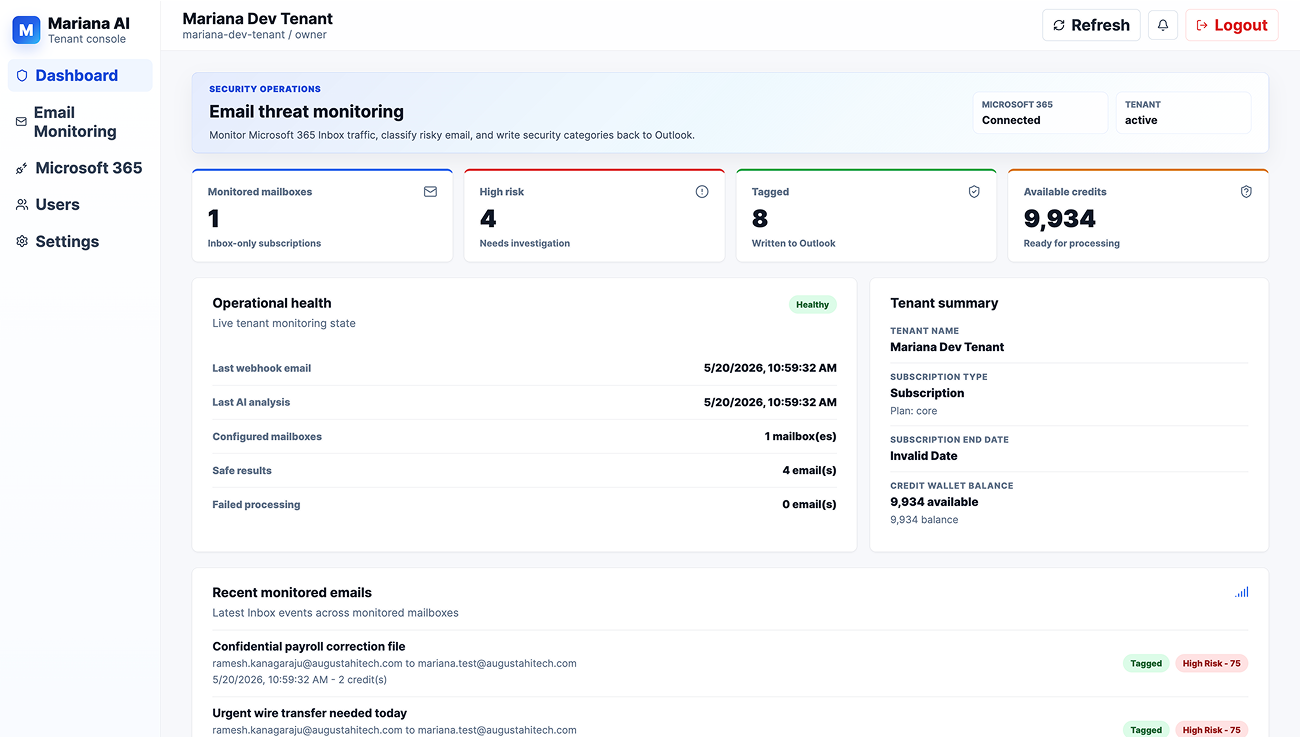Click High Risk - 75 badge on wire transfer email
The image size is (1300, 737).
pyautogui.click(x=1211, y=730)
